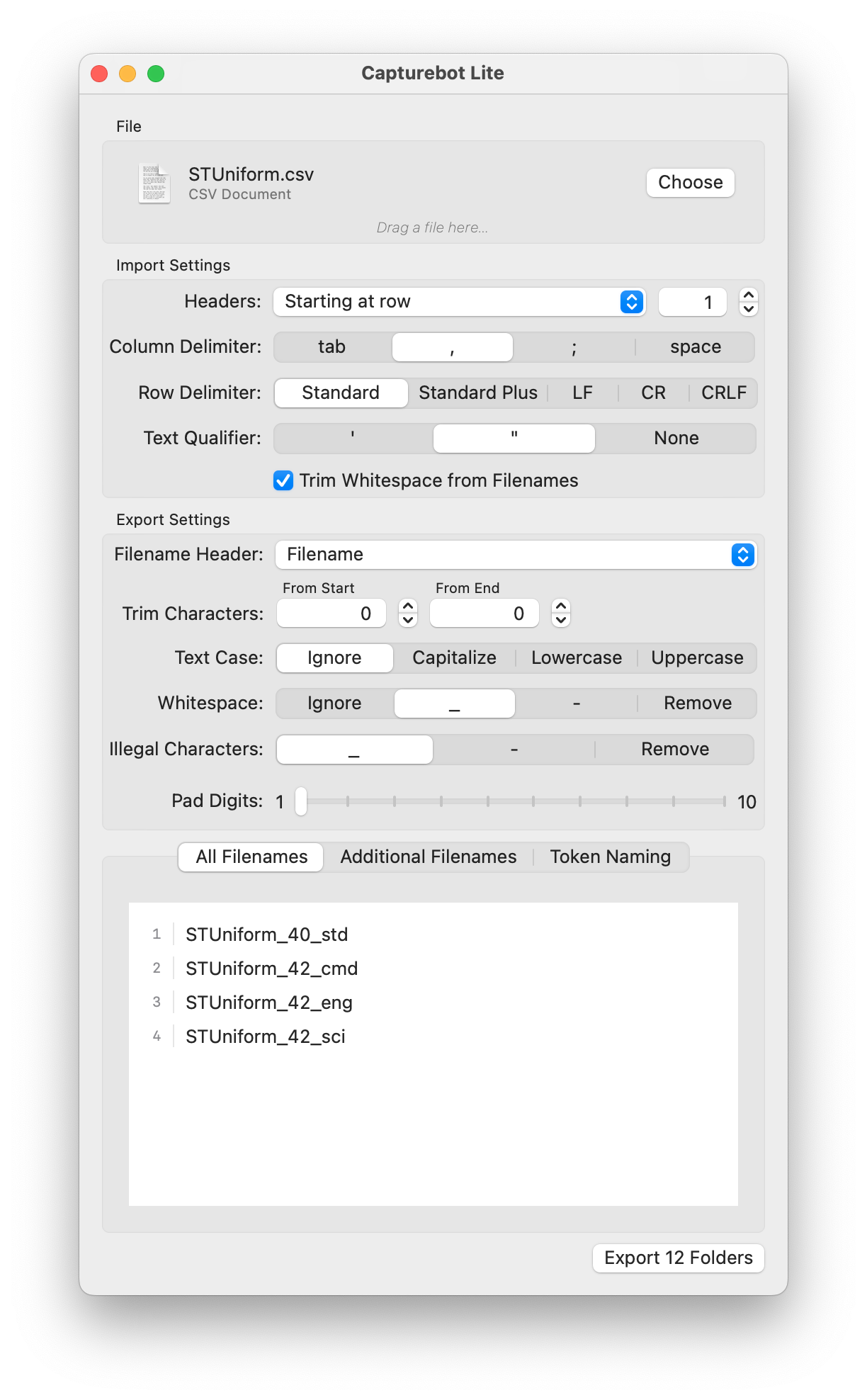Open the Token Naming tab
The width and height of the screenshot is (867, 1400).
[x=610, y=857]
